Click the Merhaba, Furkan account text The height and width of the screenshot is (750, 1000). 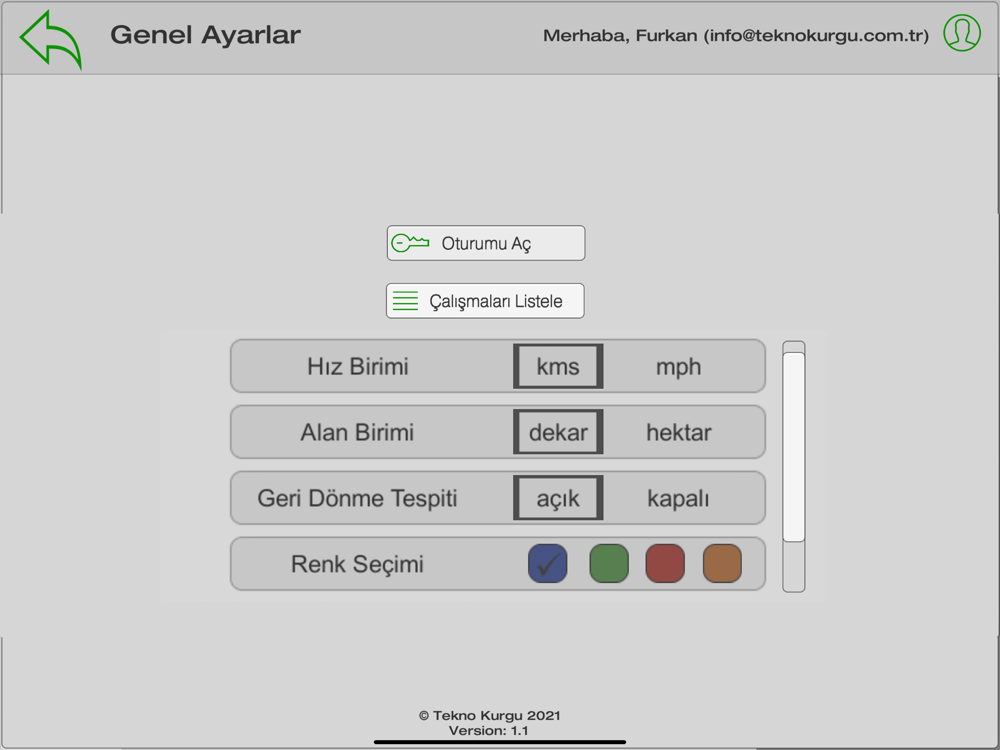pos(735,36)
